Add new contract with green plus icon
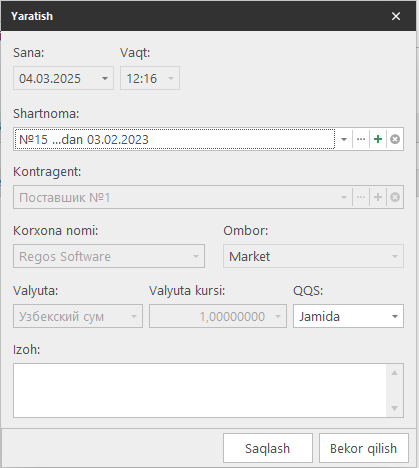 [378, 139]
